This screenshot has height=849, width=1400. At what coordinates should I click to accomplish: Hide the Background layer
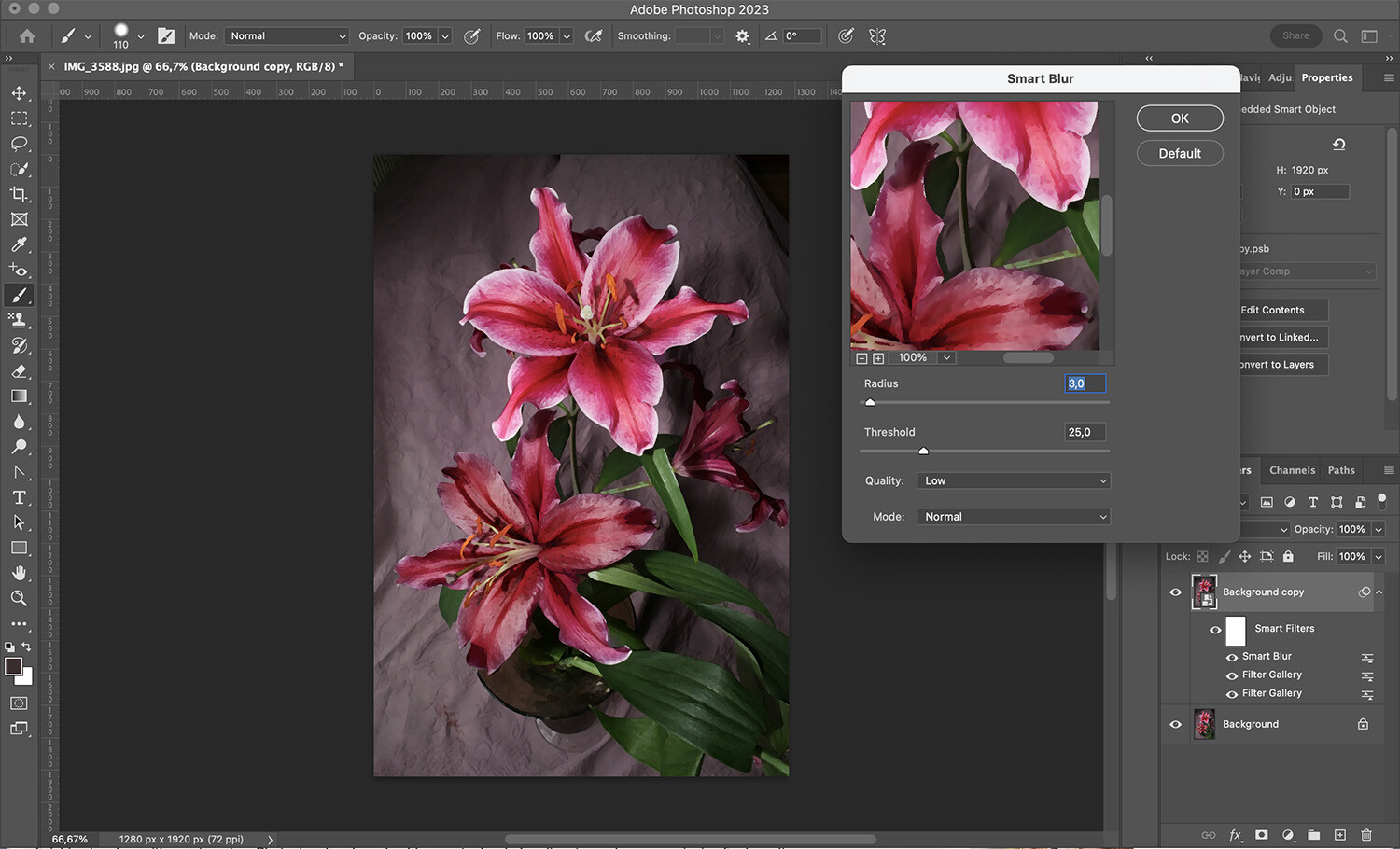1176,724
